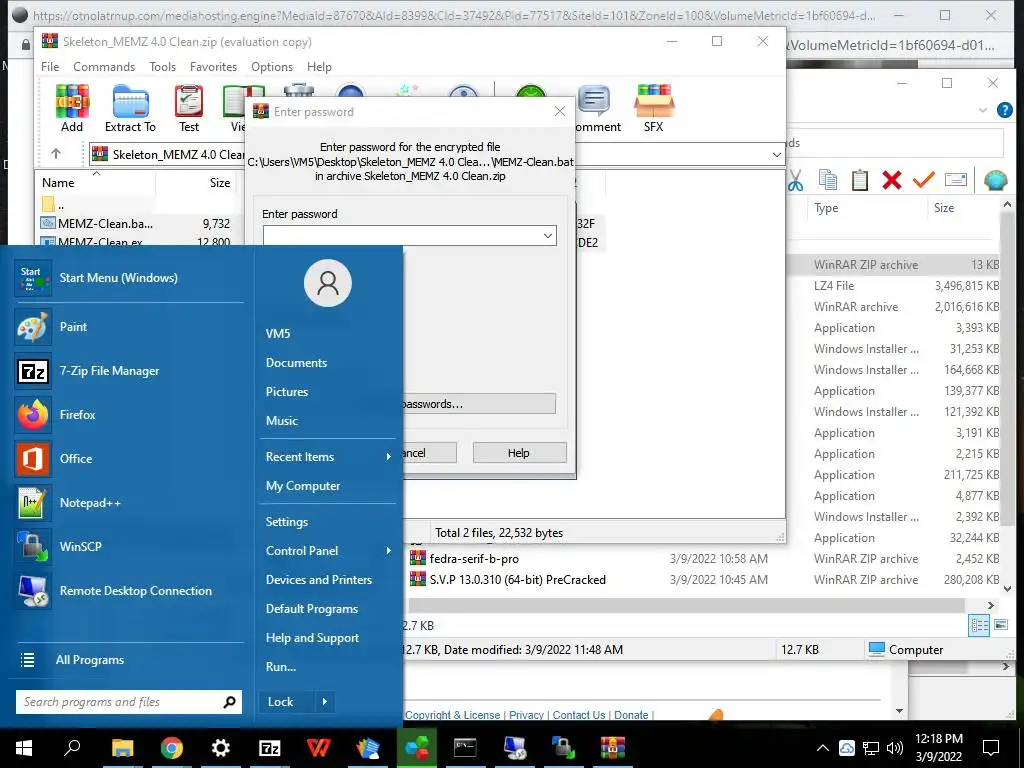The height and width of the screenshot is (768, 1024).
Task: Click the Explorer horizontal scrollbar
Action: pos(687,605)
